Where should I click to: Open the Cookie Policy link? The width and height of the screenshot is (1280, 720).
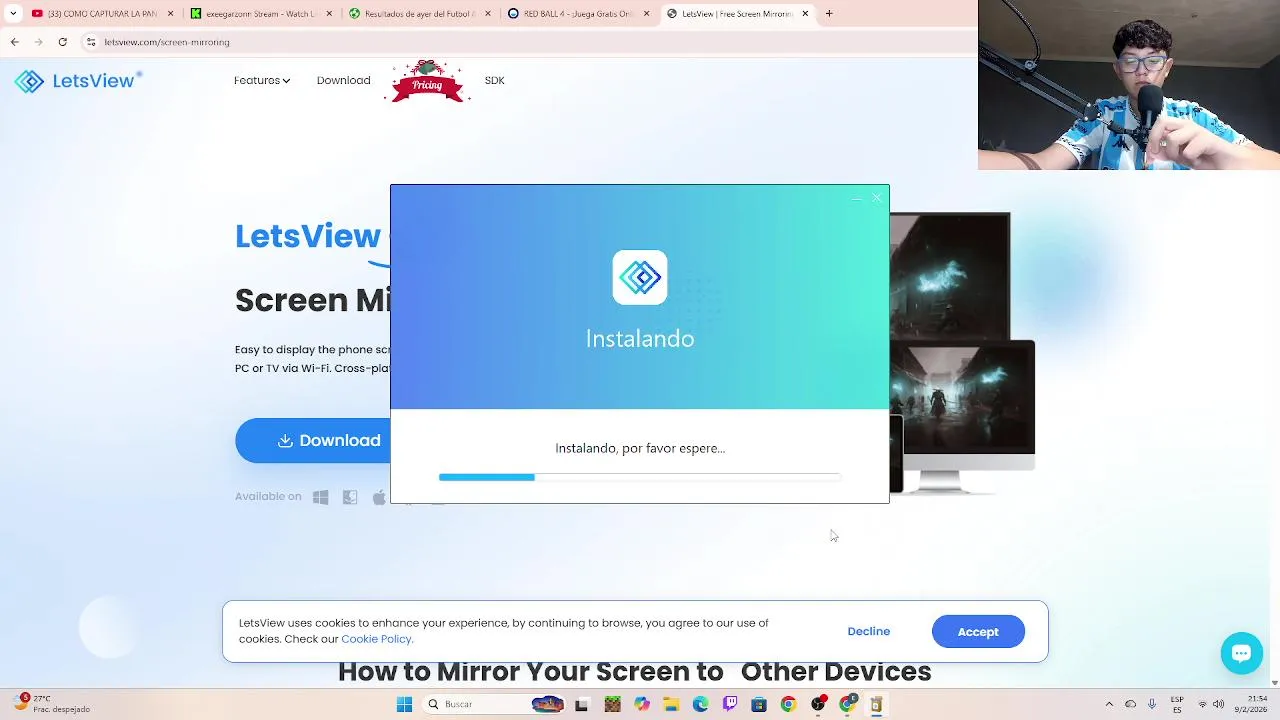376,639
